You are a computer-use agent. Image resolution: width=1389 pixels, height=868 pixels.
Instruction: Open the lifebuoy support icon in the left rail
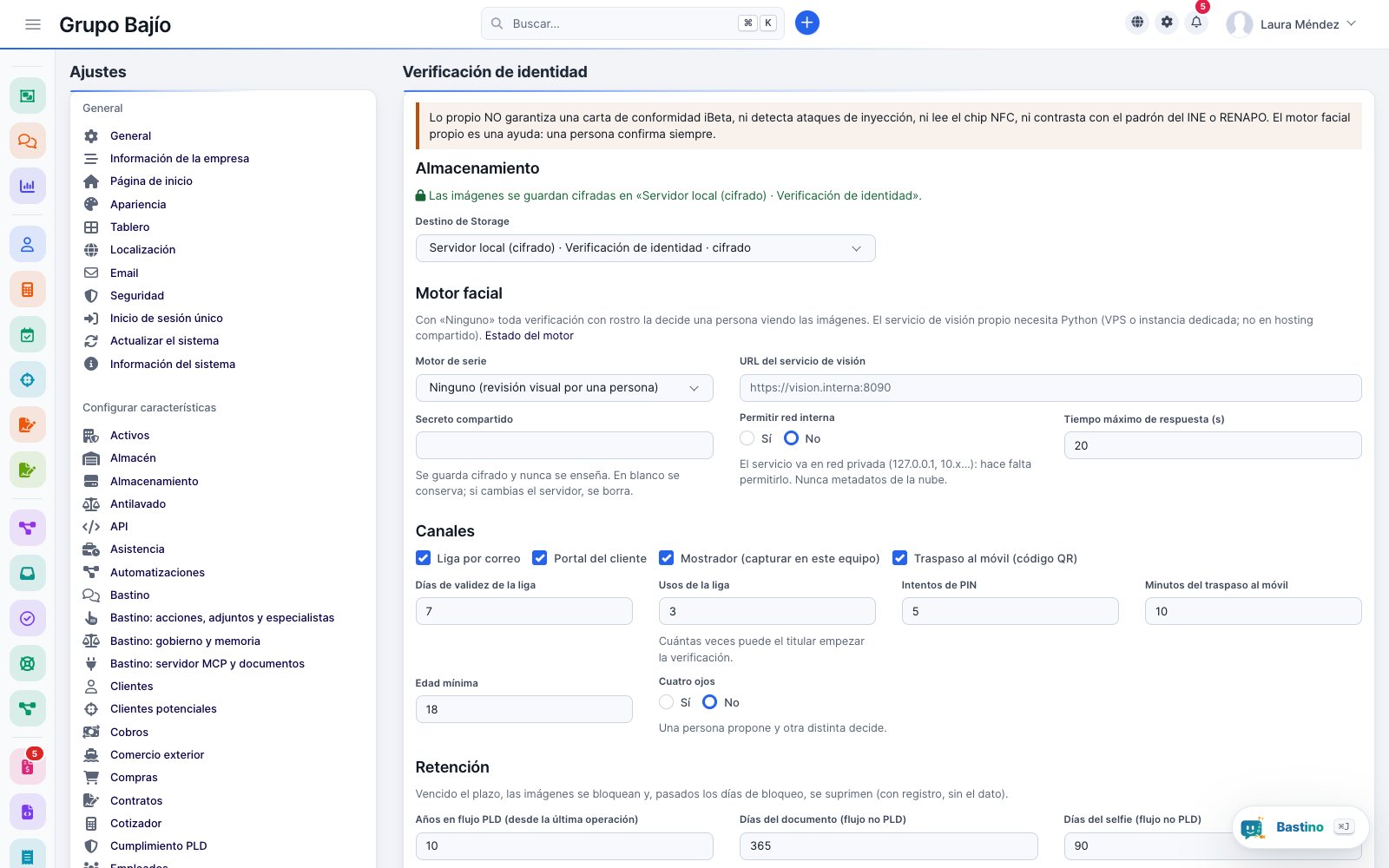(x=28, y=663)
